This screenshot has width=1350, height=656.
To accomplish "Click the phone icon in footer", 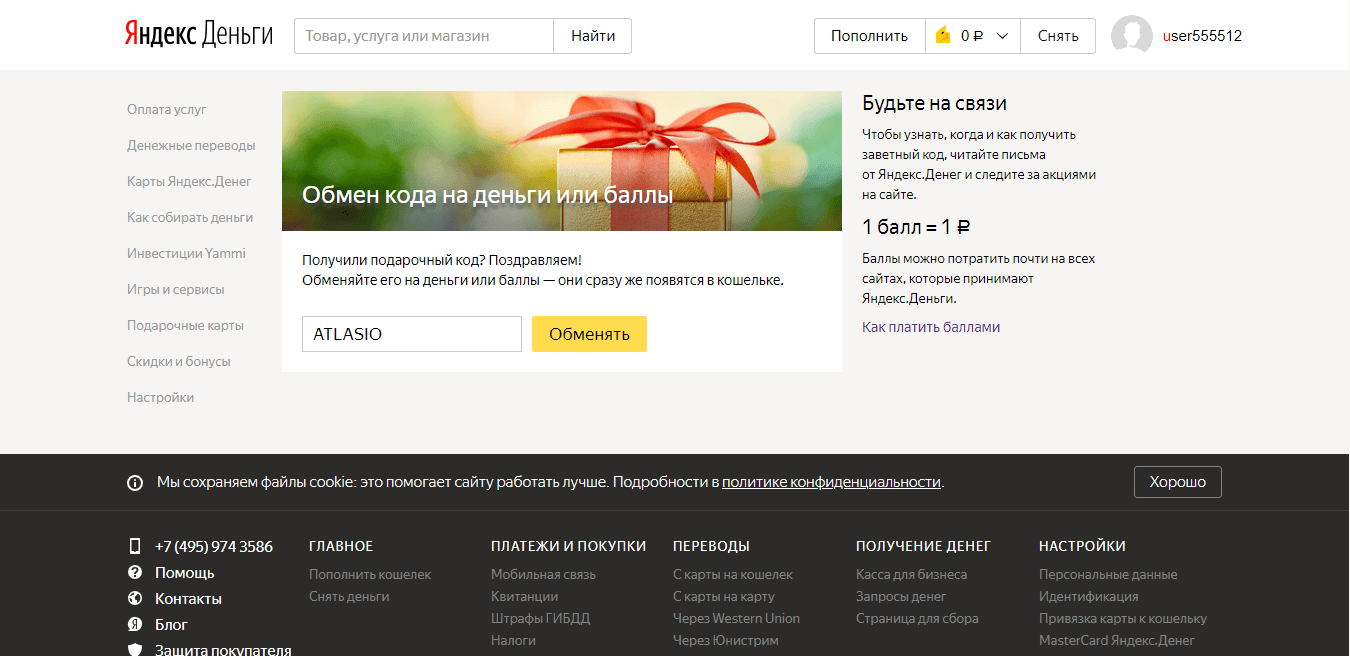I will coord(135,546).
